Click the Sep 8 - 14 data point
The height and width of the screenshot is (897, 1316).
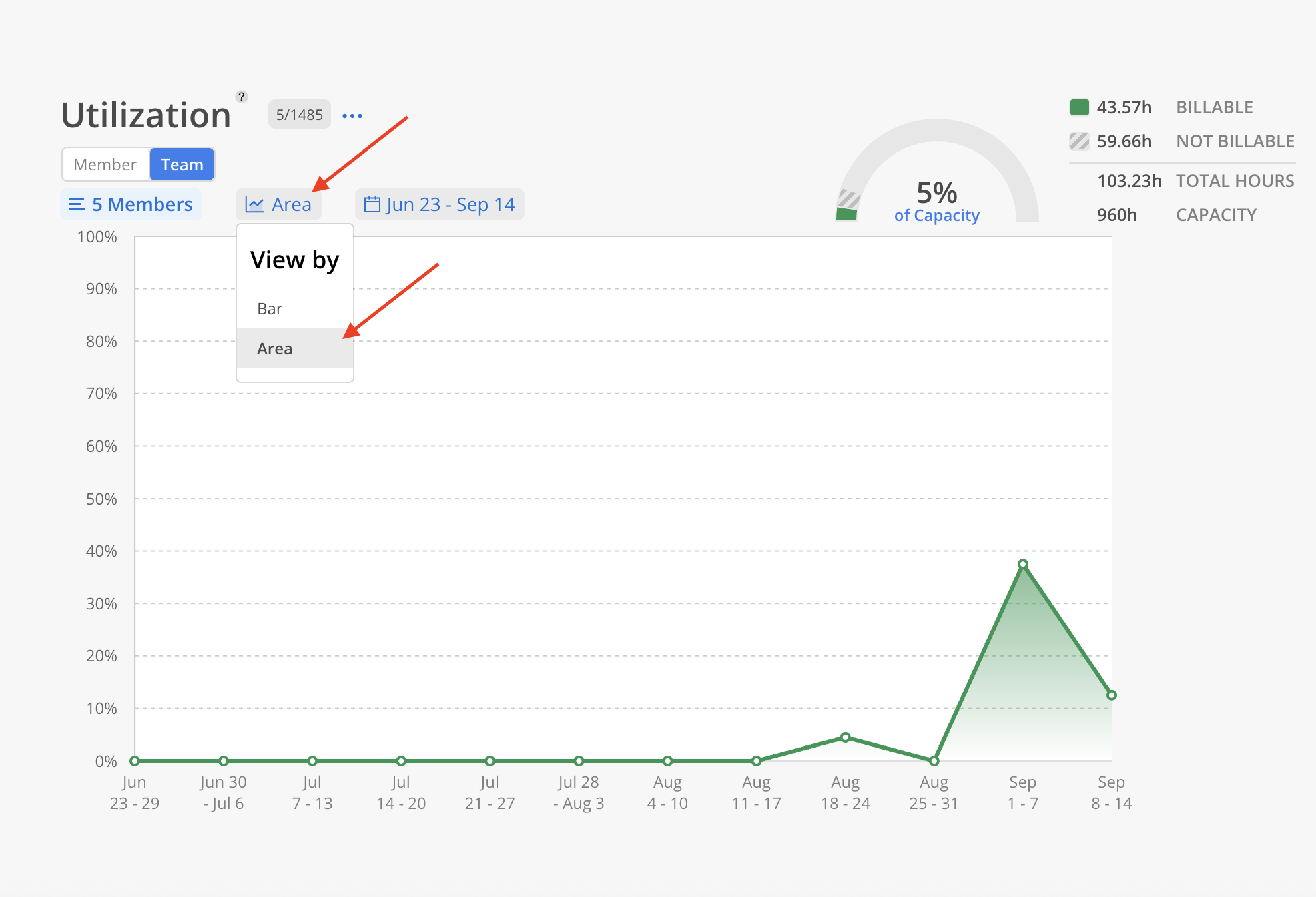[x=1111, y=695]
